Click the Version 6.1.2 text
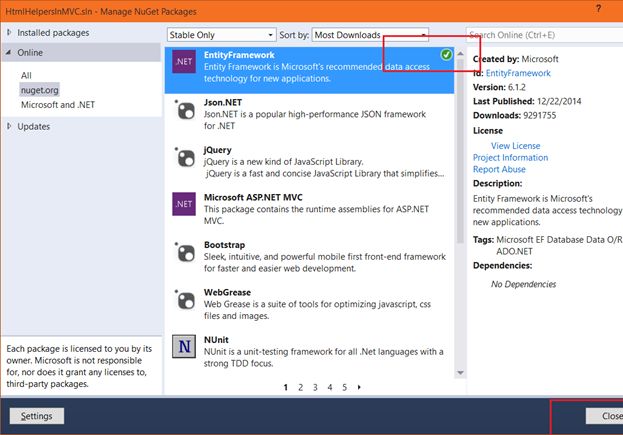The image size is (623, 435). pyautogui.click(x=499, y=87)
